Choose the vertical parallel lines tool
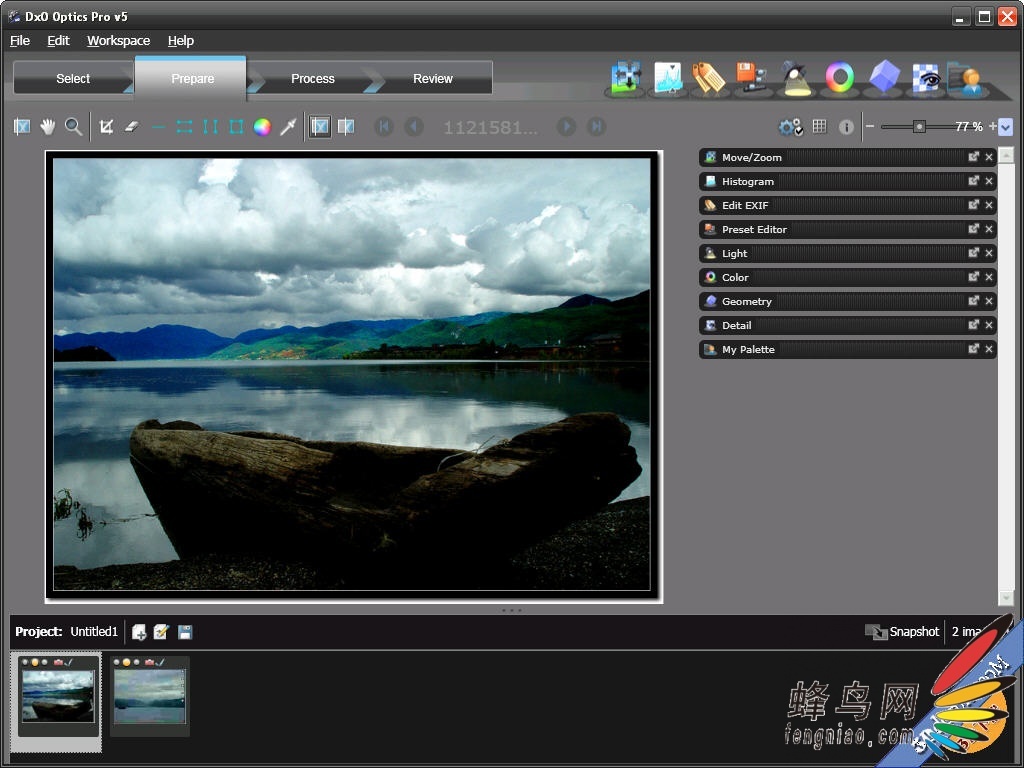 pos(210,127)
